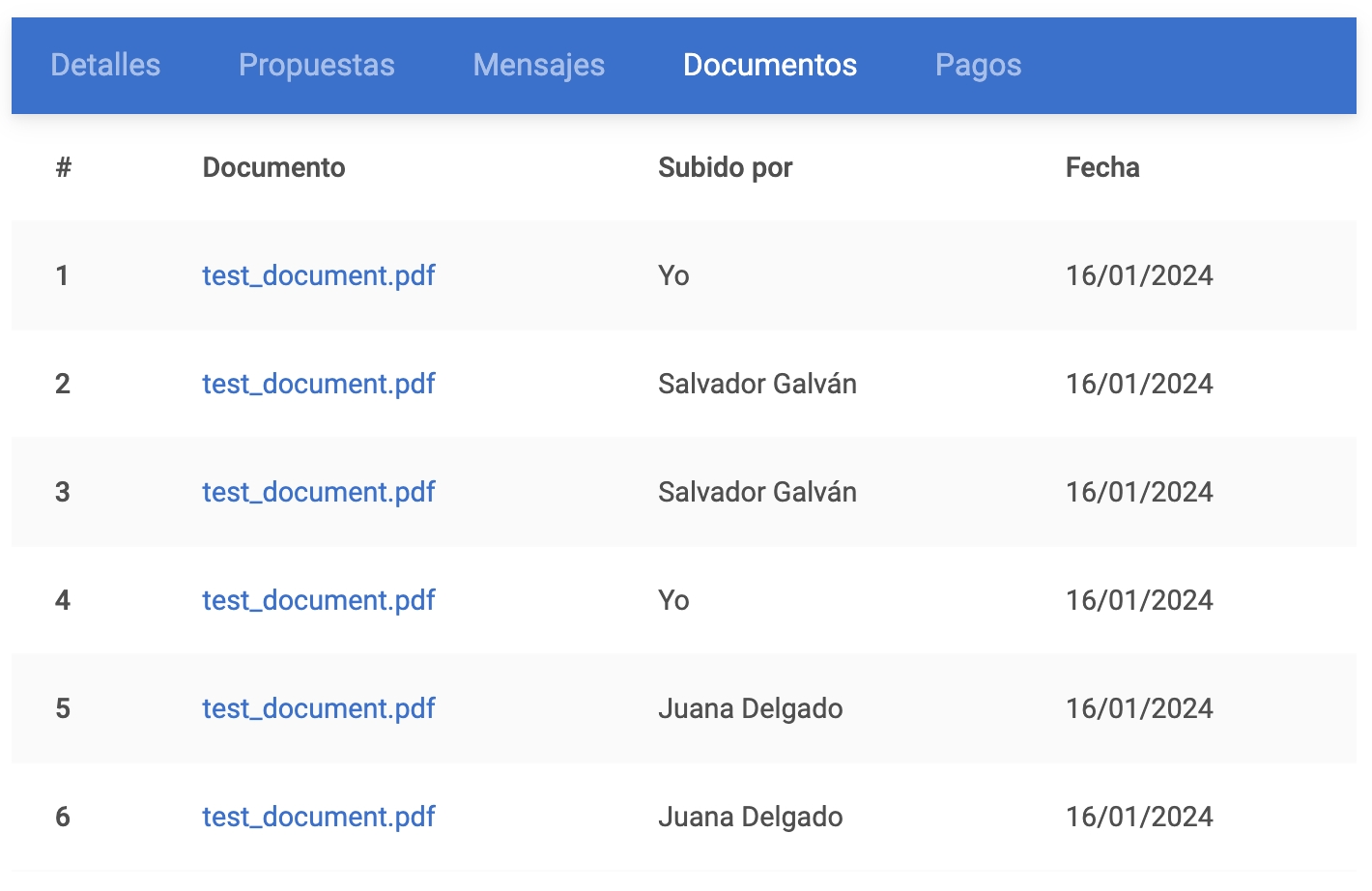
Task: Open the Propuestas tab
Action: tap(316, 65)
